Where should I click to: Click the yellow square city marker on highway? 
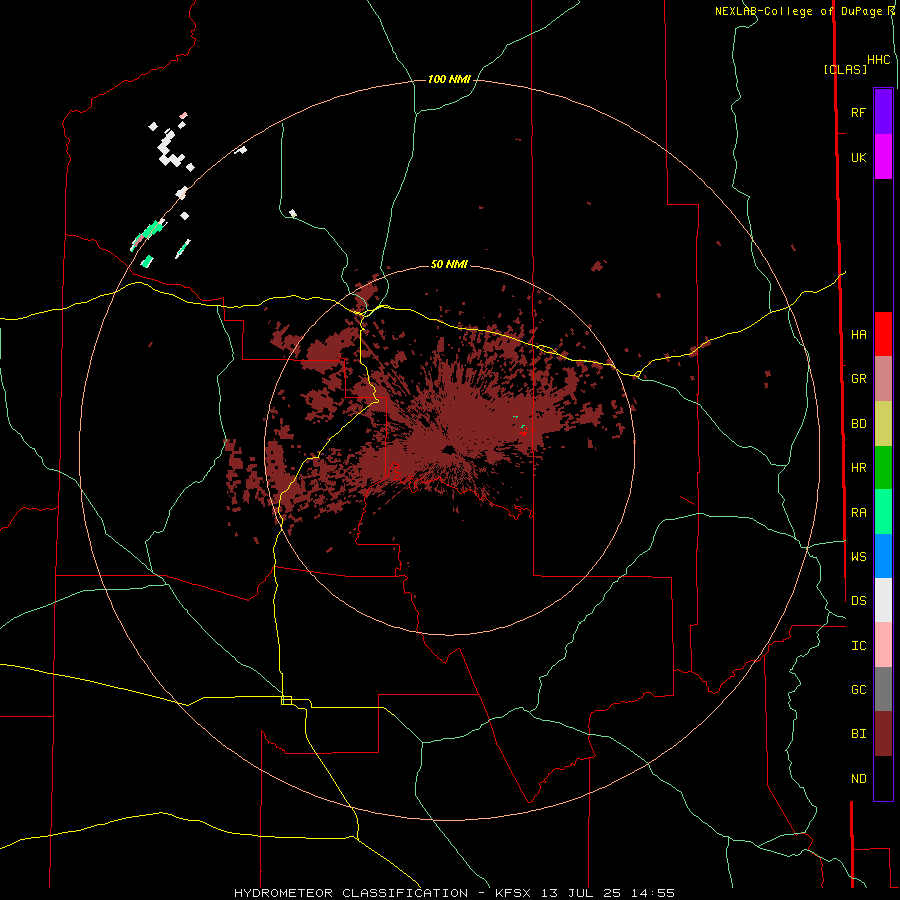click(286, 700)
